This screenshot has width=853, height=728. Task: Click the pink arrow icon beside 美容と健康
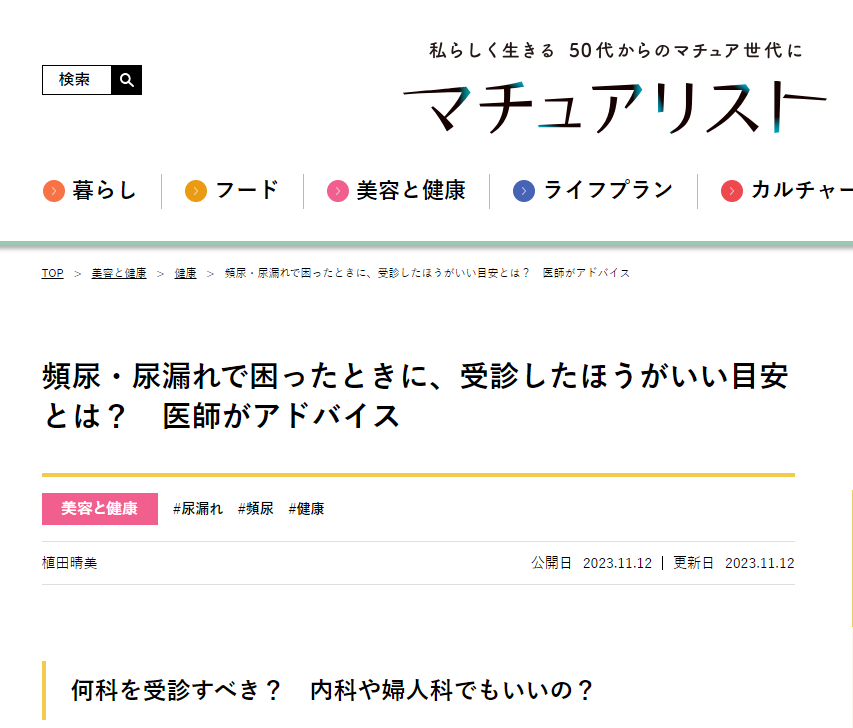point(338,191)
